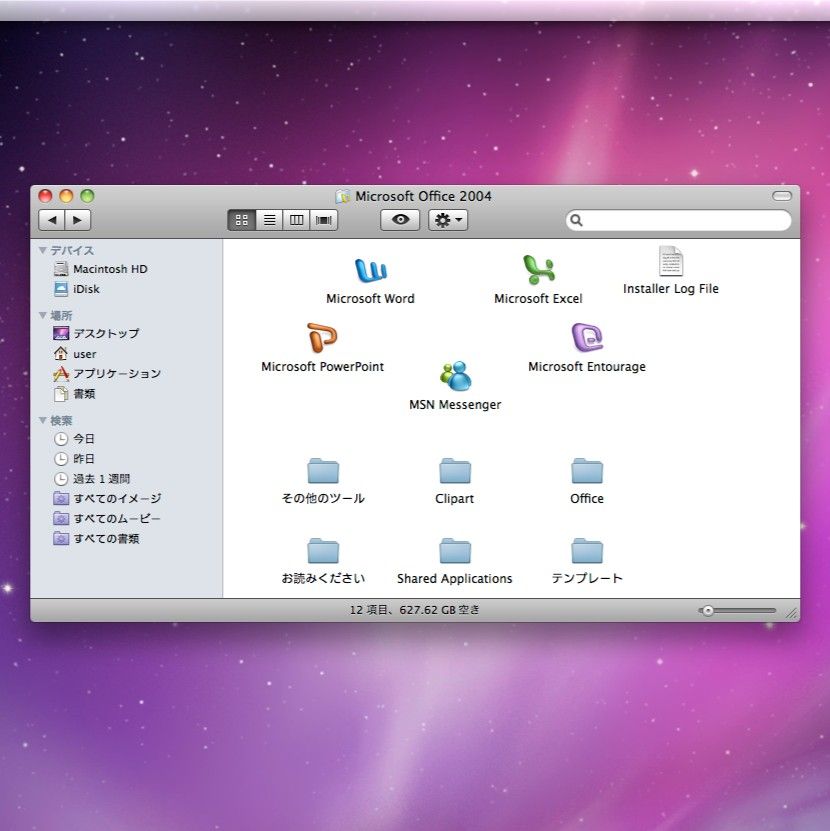Select the すべての書類 saved search
830x831 pixels.
click(96, 538)
